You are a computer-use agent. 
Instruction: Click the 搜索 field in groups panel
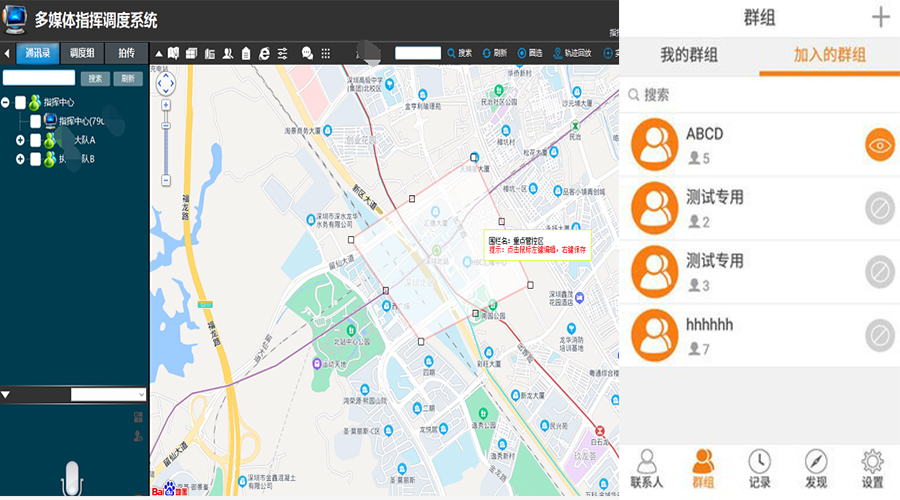(x=758, y=95)
